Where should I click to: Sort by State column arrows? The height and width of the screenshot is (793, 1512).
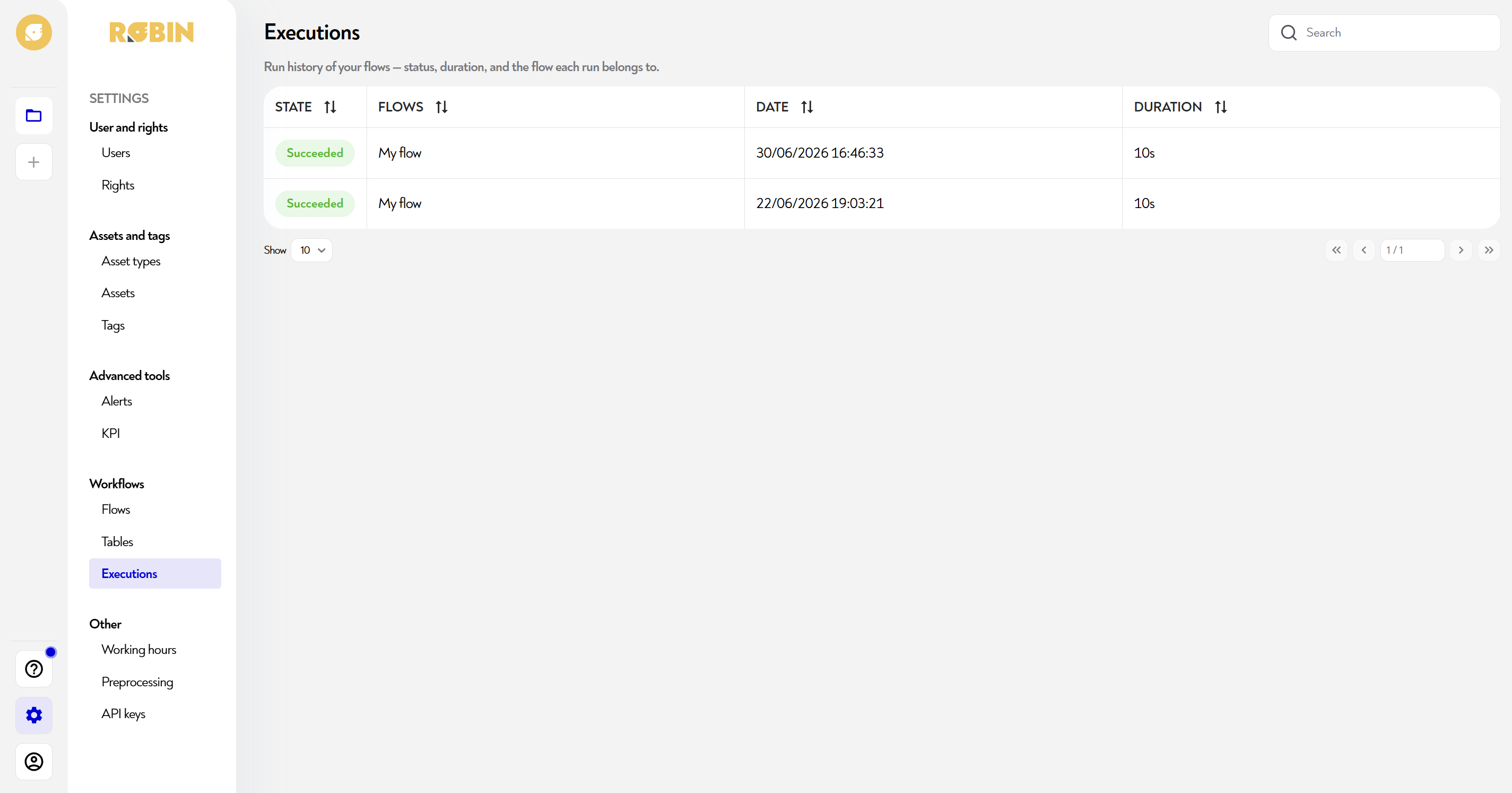(331, 107)
